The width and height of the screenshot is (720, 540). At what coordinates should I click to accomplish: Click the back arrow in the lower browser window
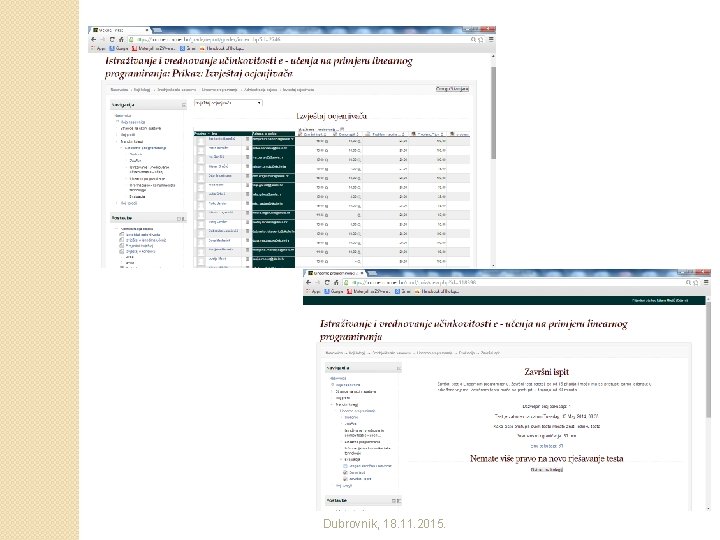pos(309,282)
